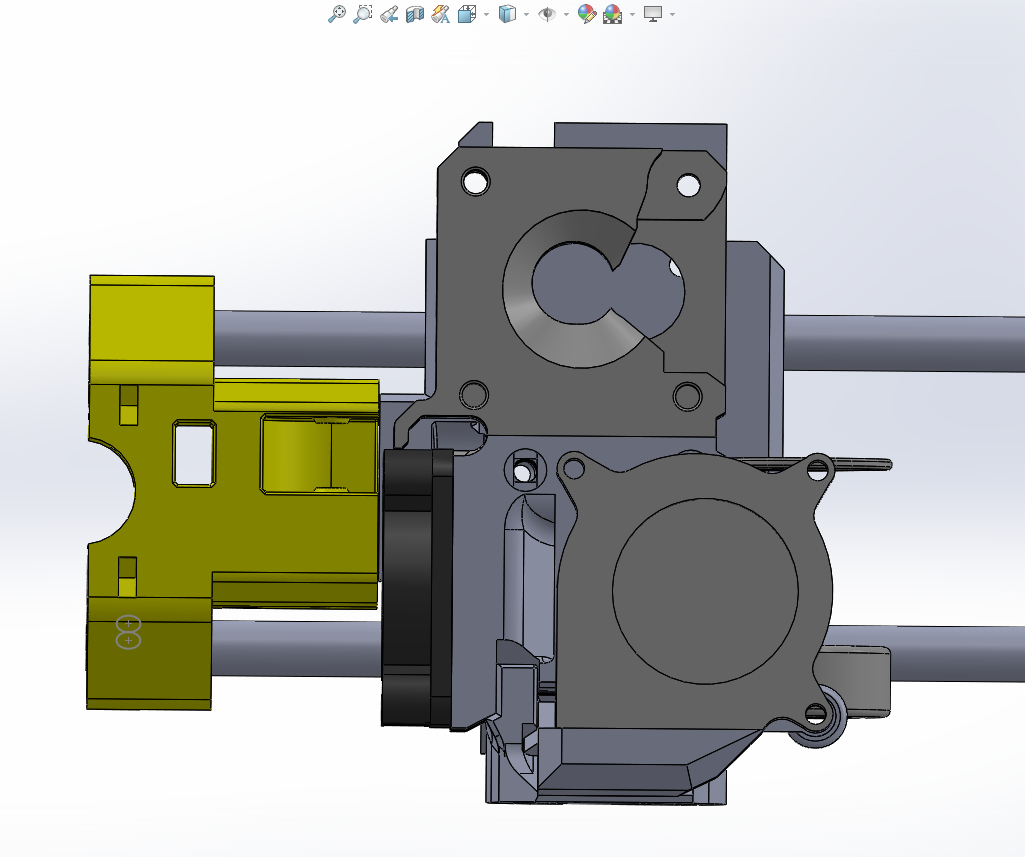Click the Zoom to Fit icon

(337, 14)
